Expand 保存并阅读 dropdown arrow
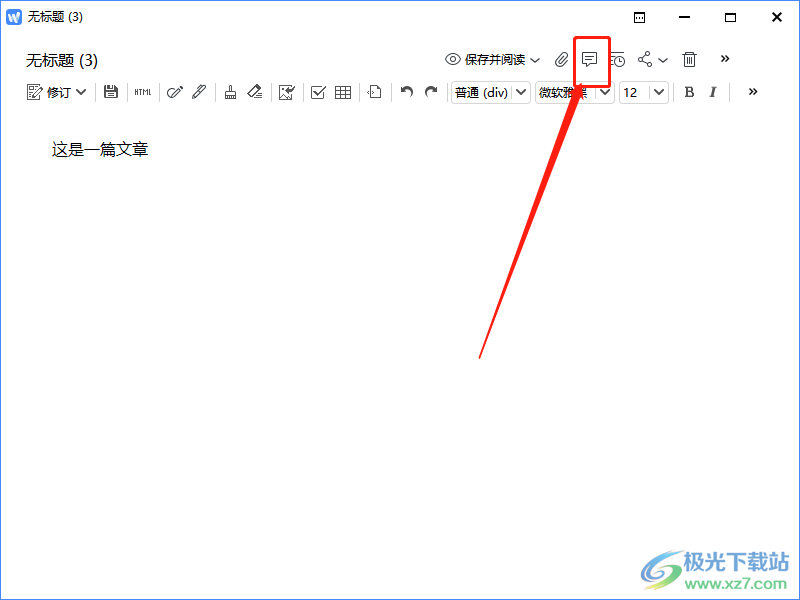This screenshot has width=800, height=600. click(x=535, y=60)
